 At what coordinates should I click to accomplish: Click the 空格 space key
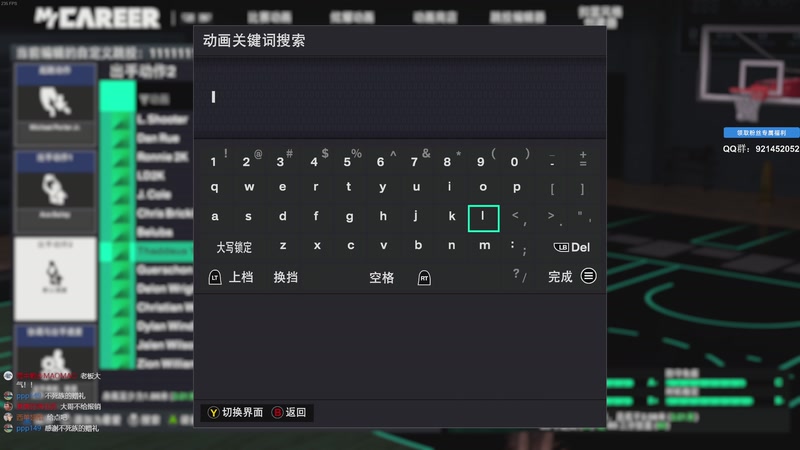pos(382,278)
